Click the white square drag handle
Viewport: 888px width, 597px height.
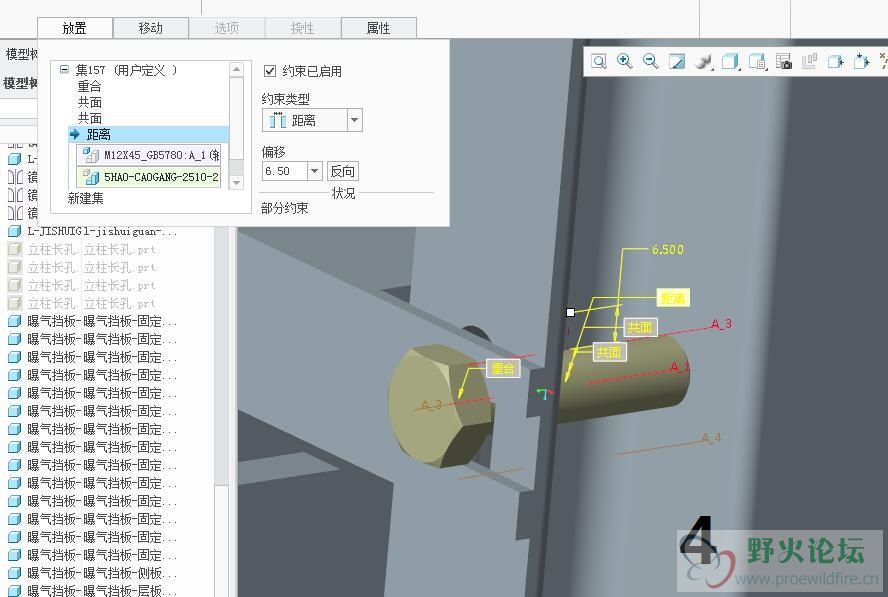coord(570,312)
